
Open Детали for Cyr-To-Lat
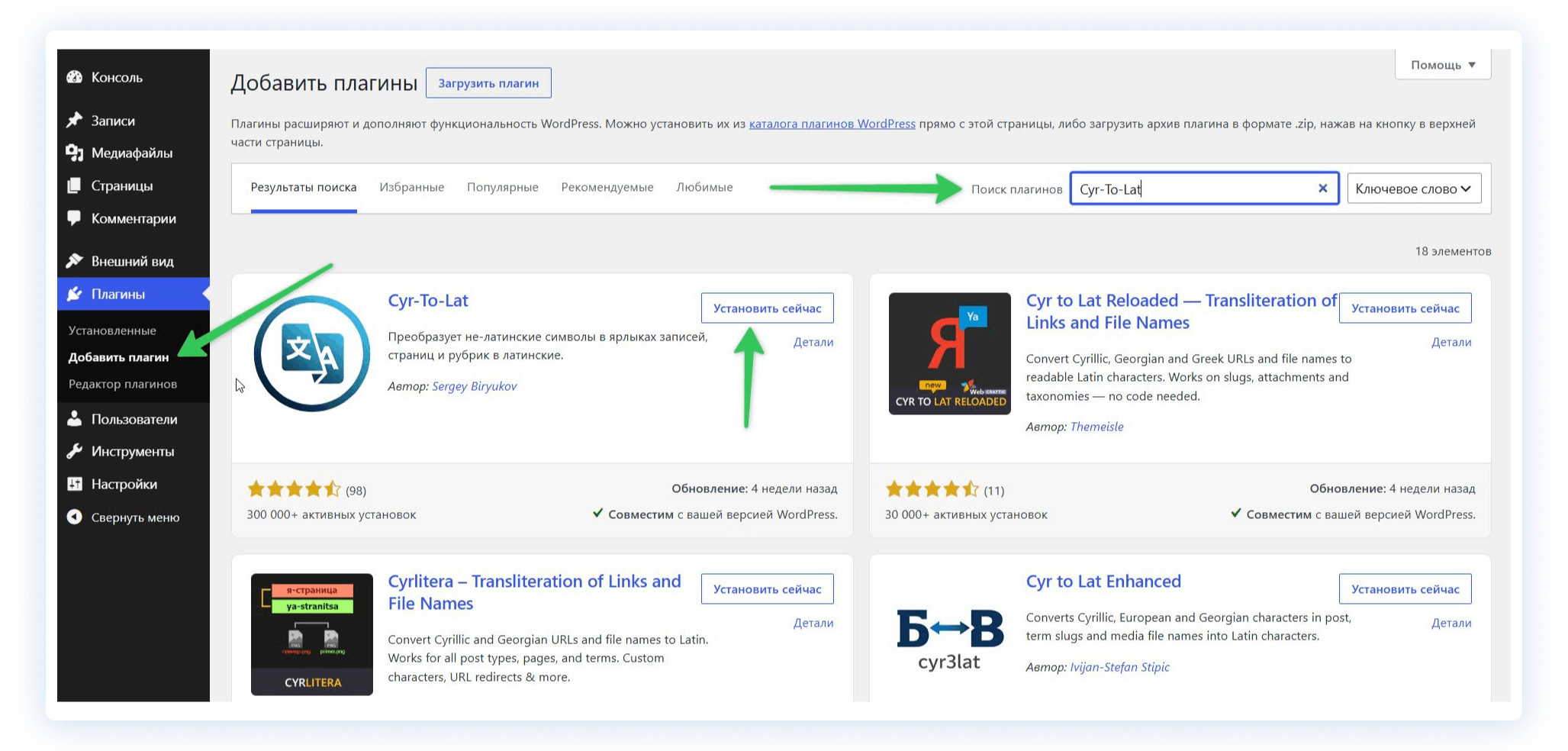tap(813, 342)
